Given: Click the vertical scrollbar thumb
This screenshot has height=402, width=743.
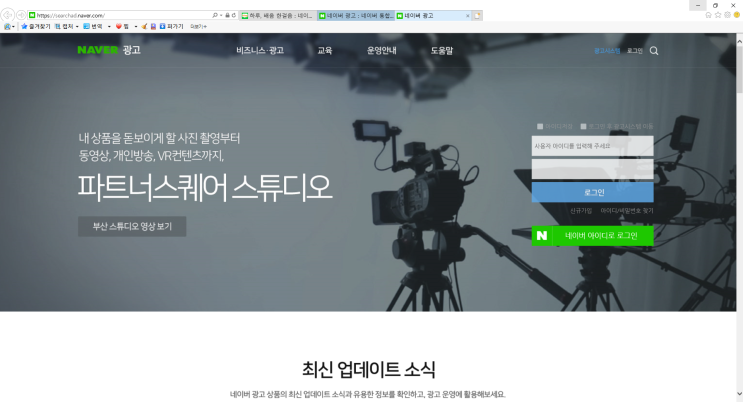Looking at the screenshot, I should click(739, 69).
